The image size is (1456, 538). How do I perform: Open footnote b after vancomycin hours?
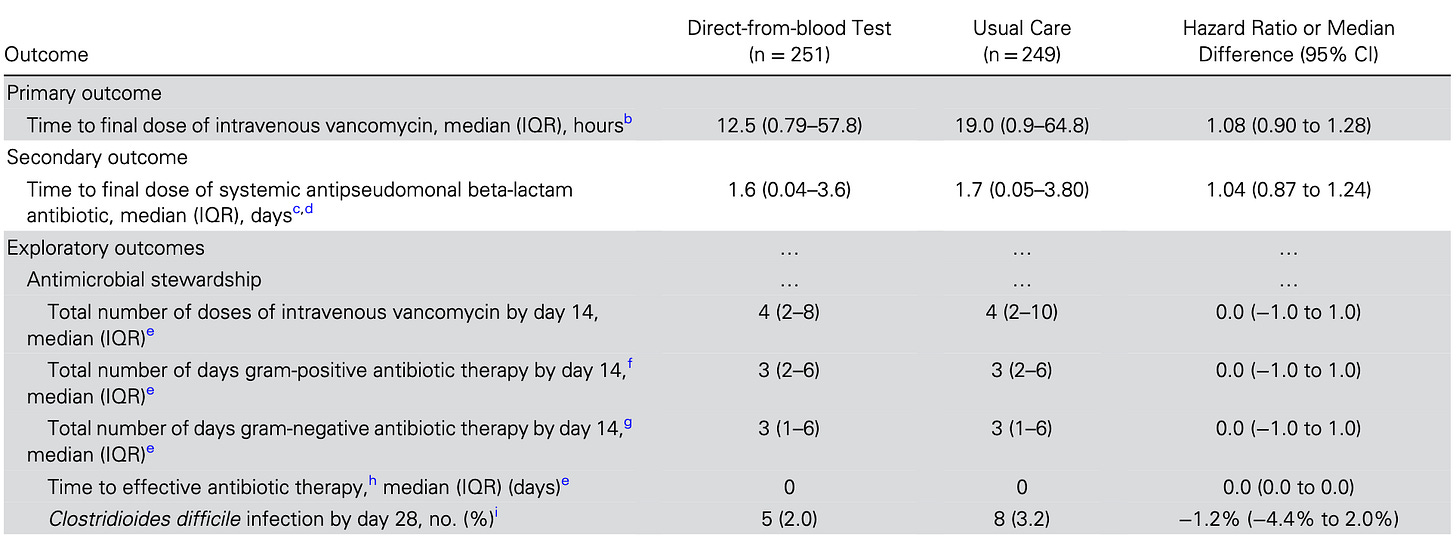pyautogui.click(x=628, y=121)
